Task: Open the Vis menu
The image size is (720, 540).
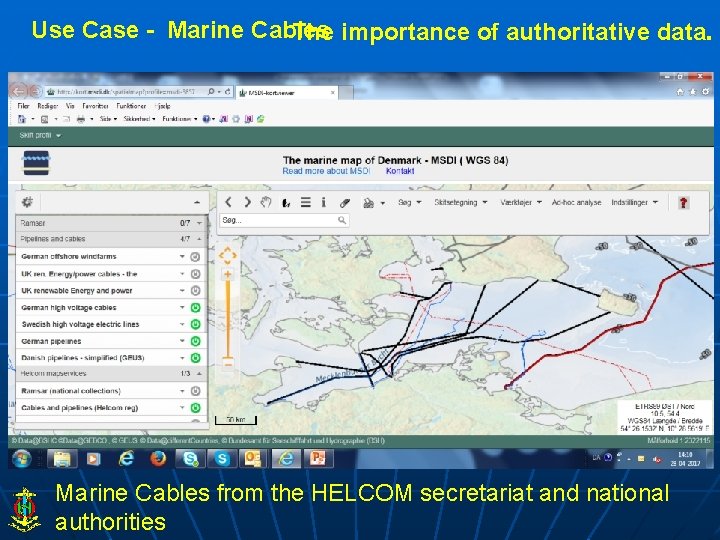Action: tap(70, 106)
